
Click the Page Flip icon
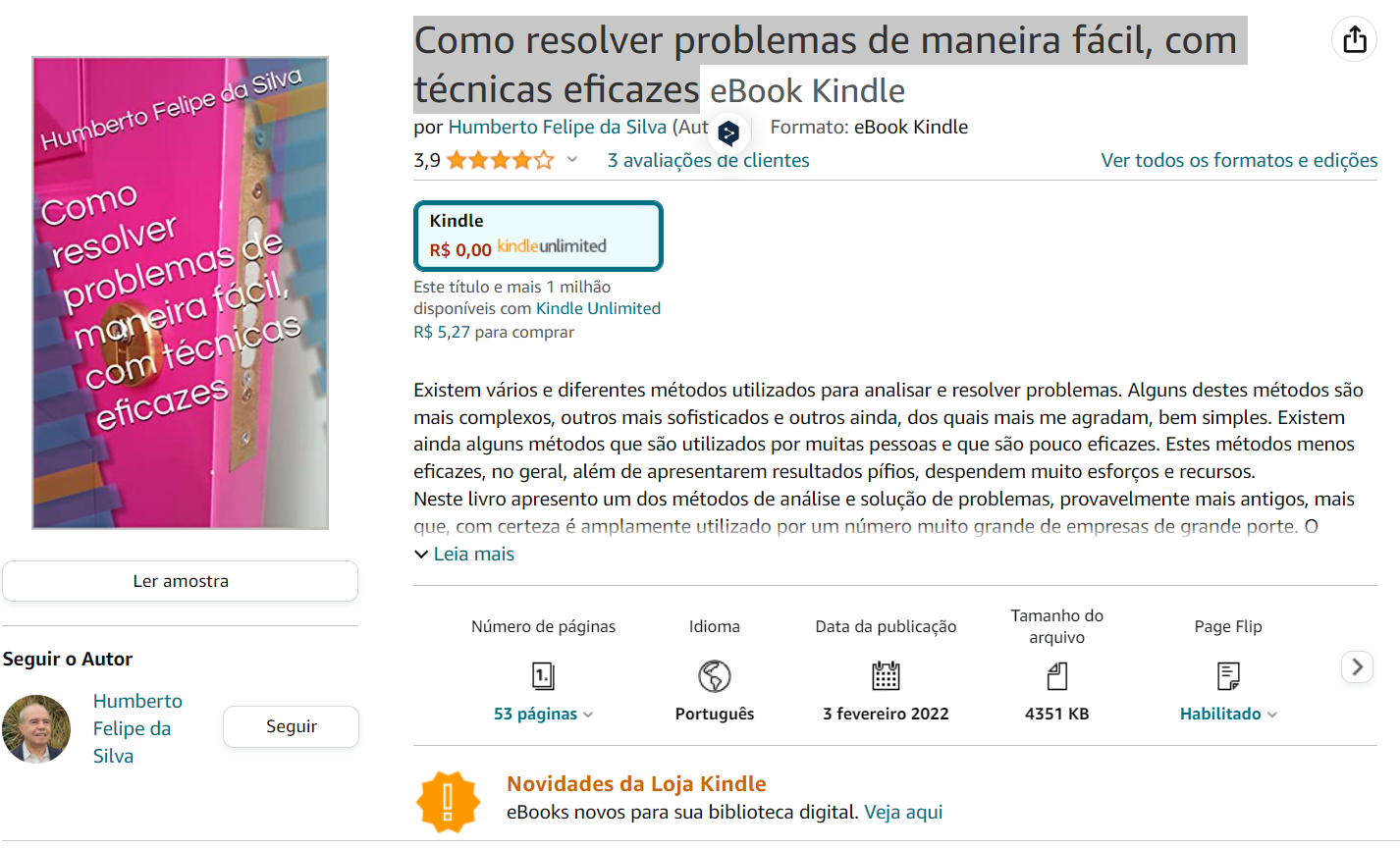click(1228, 675)
